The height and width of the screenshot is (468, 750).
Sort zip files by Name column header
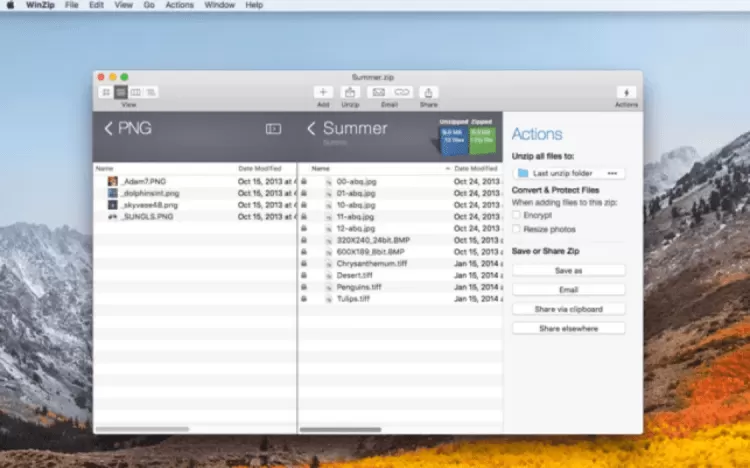(318, 169)
